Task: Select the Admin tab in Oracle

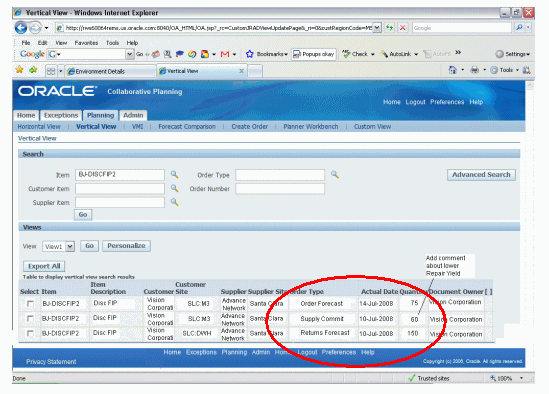Action: pos(133,115)
